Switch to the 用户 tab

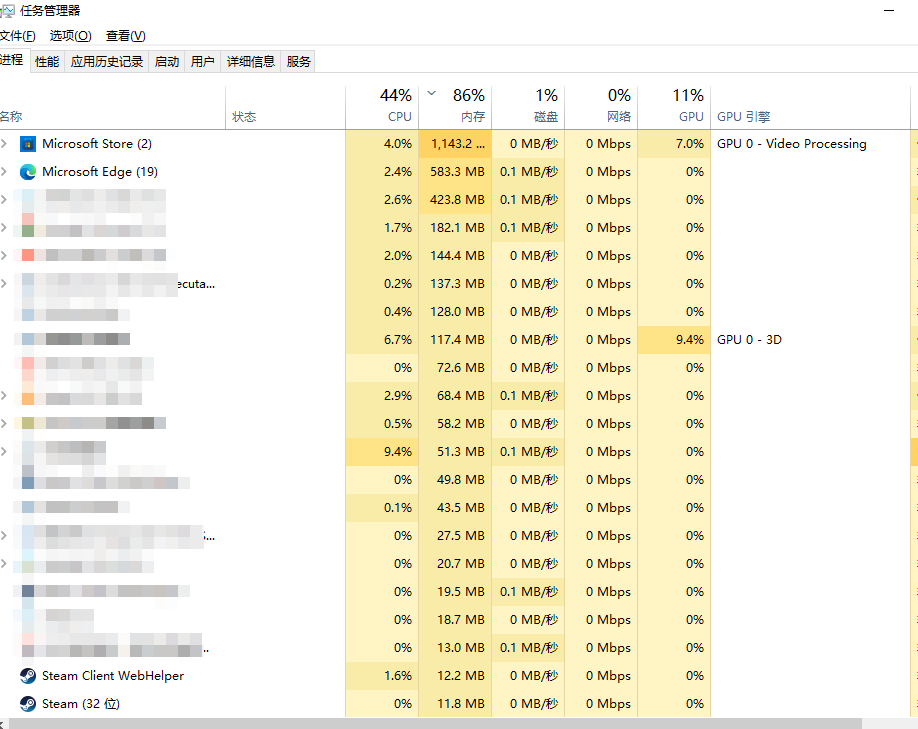click(x=203, y=60)
